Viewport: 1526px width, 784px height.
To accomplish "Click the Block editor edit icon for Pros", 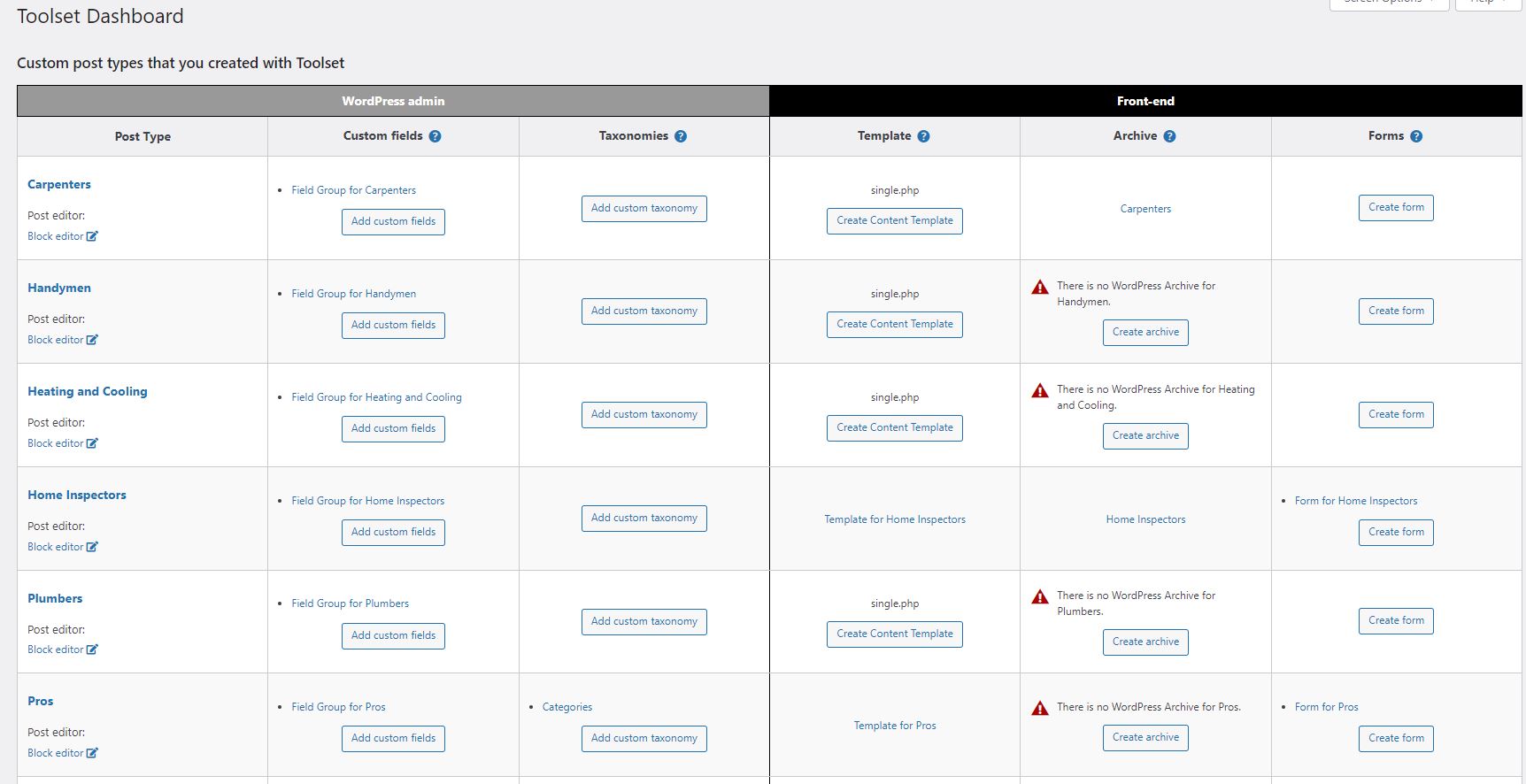I will pos(92,753).
